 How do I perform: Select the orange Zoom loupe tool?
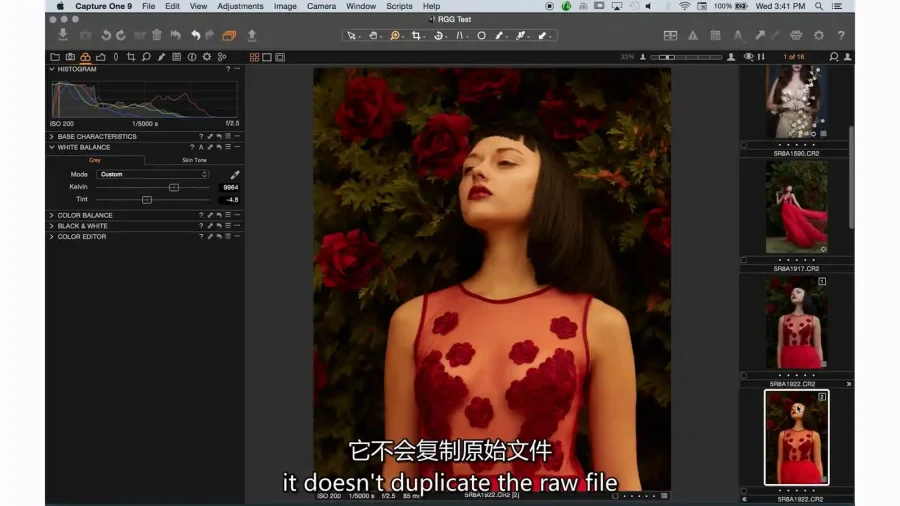(395, 36)
